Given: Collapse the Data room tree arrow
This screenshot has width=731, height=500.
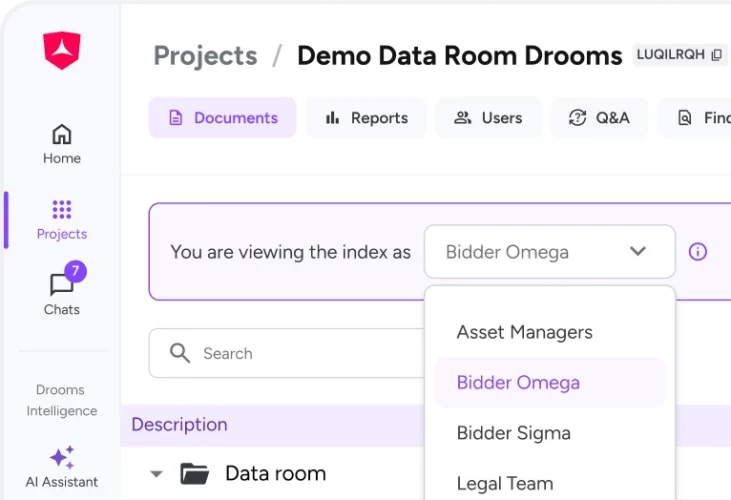Looking at the screenshot, I should point(156,474).
